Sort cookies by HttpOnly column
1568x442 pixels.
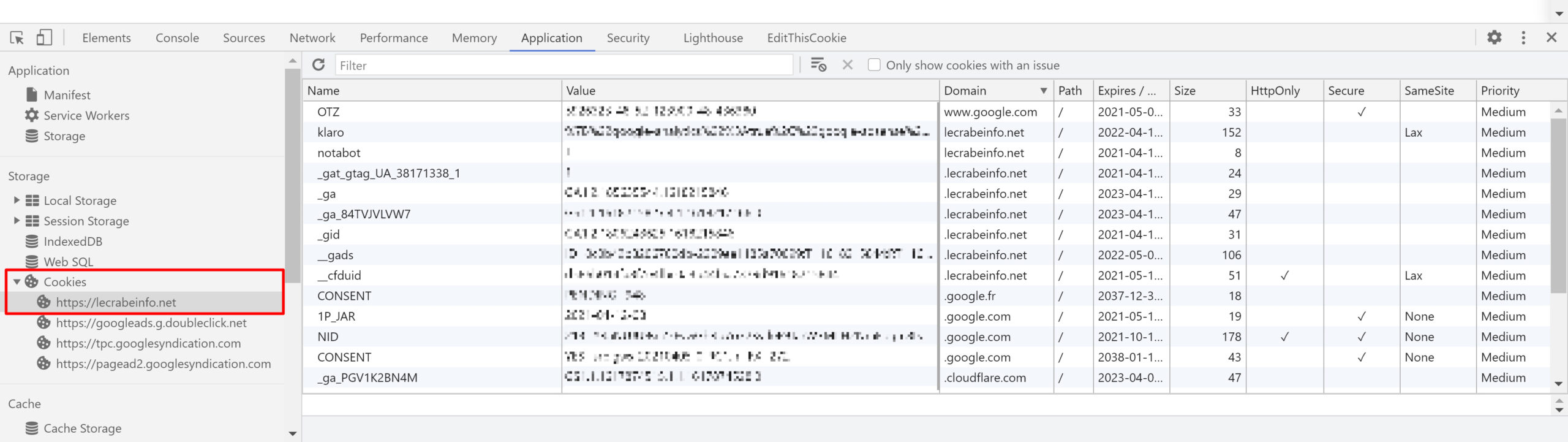tap(1284, 91)
